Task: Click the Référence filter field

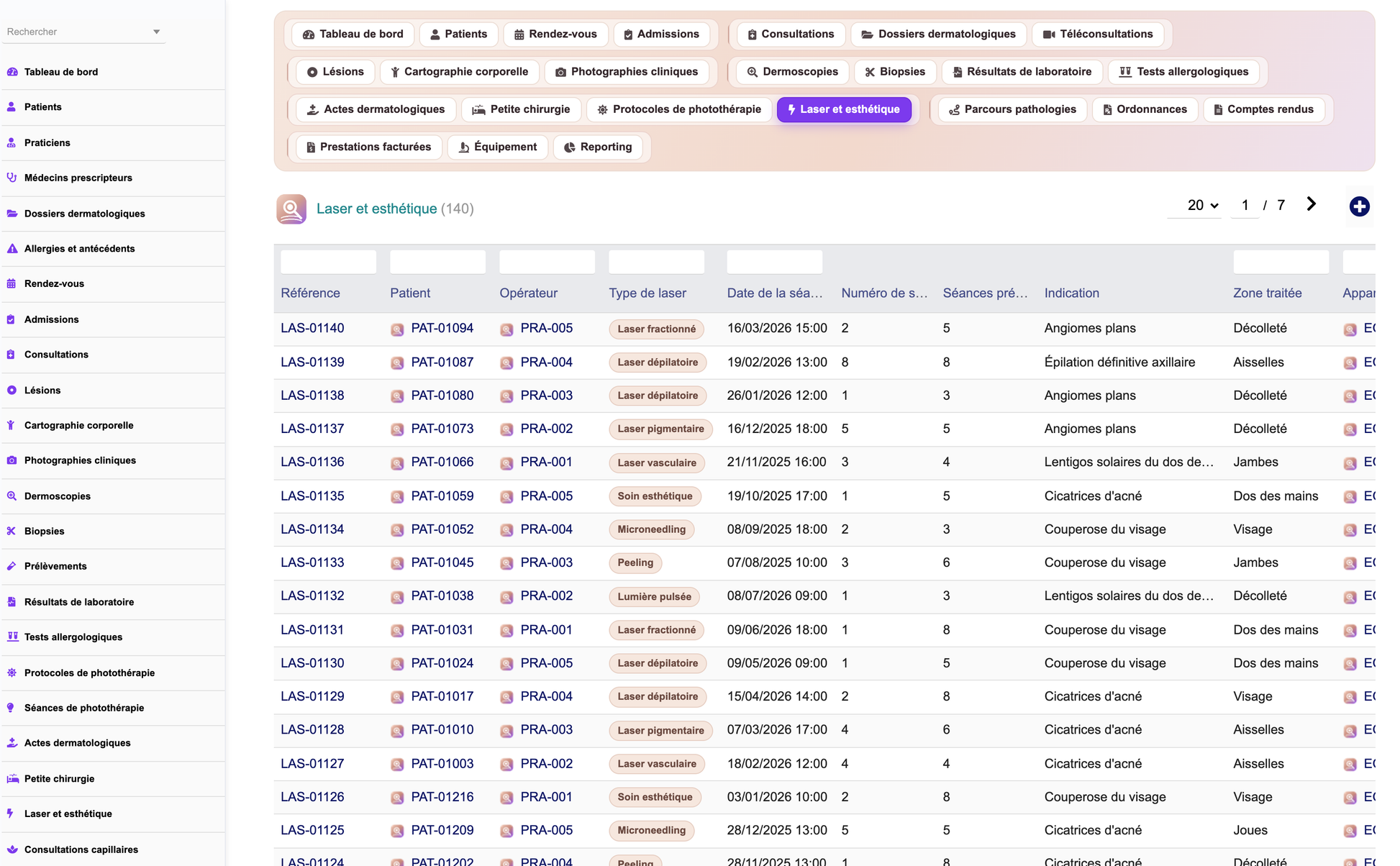Action: pos(328,262)
